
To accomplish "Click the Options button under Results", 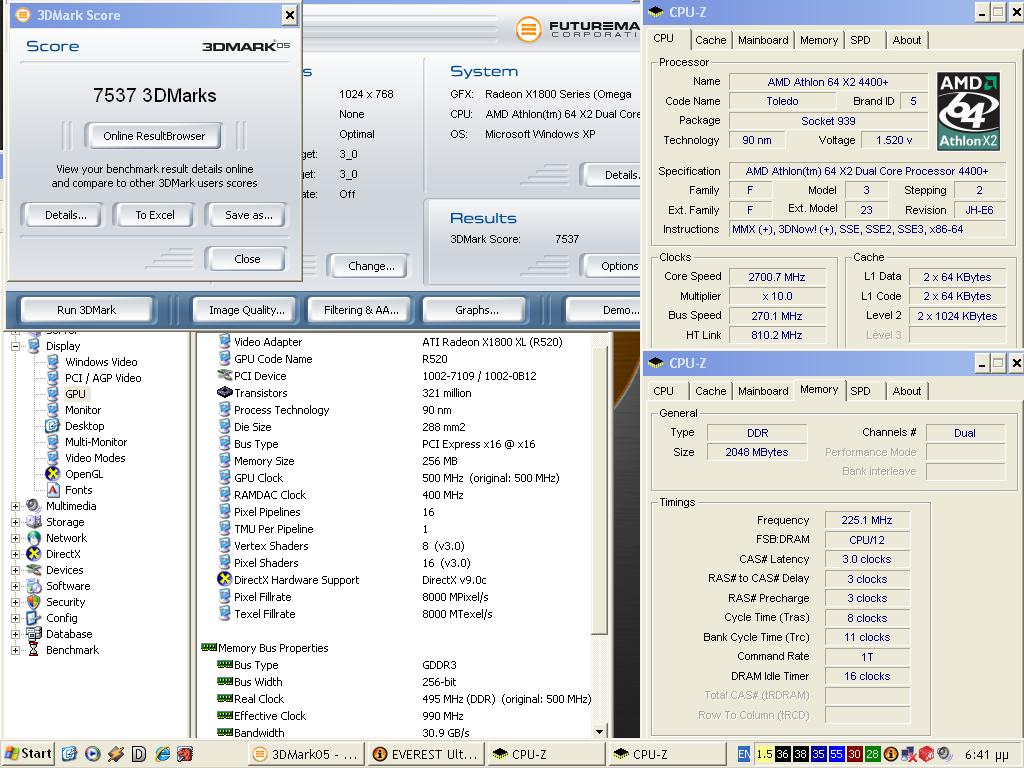I will 612,266.
